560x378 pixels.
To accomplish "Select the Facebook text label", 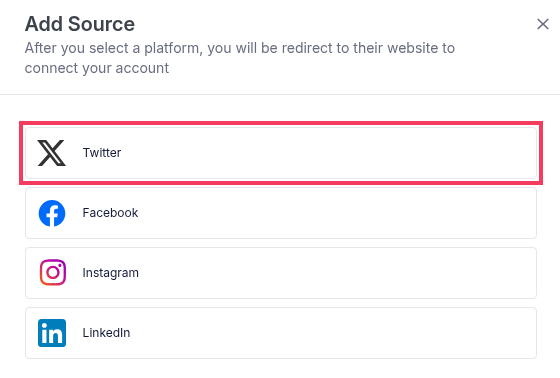I will coord(110,213).
